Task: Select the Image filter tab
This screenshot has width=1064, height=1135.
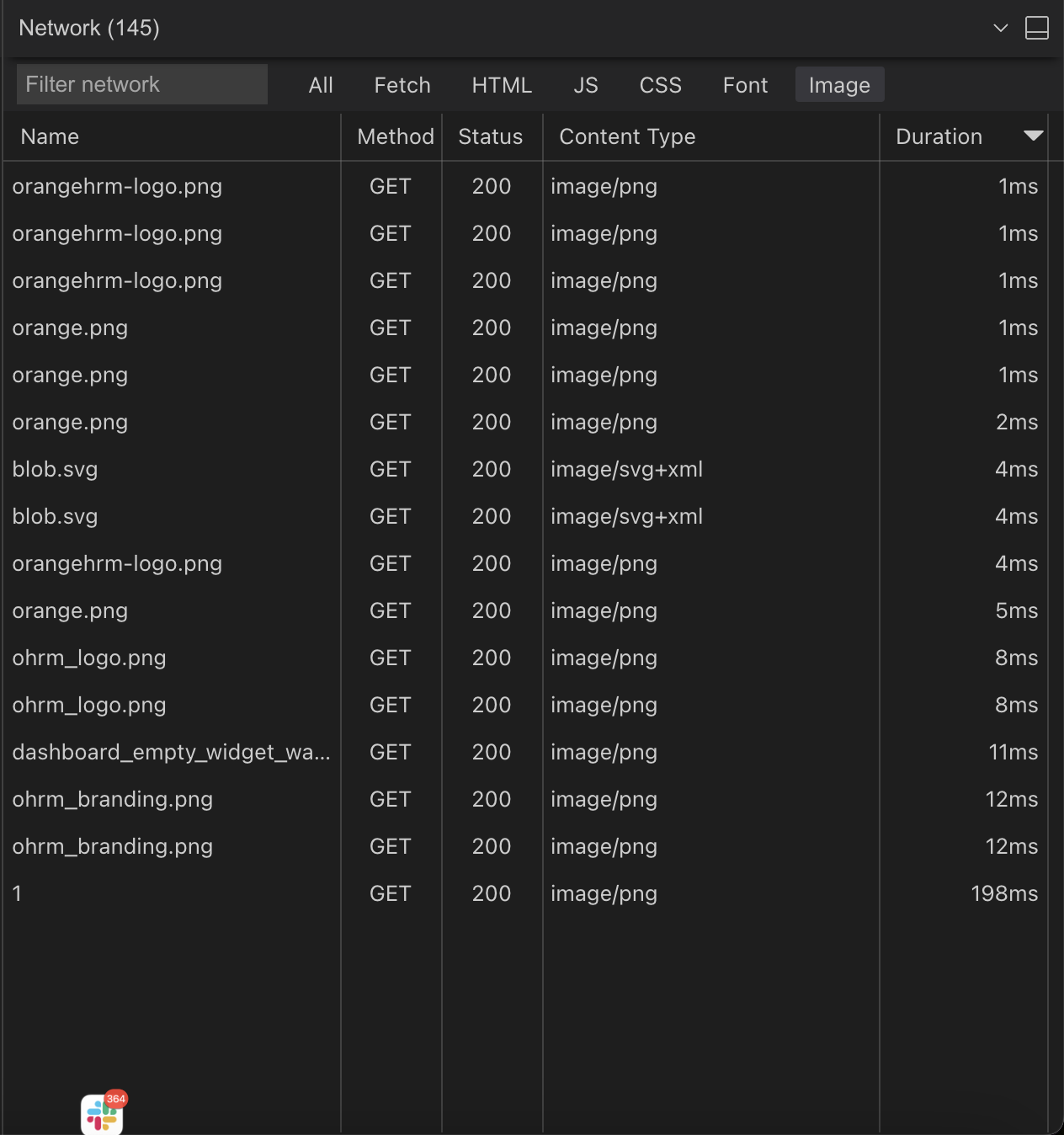Action: click(x=839, y=85)
